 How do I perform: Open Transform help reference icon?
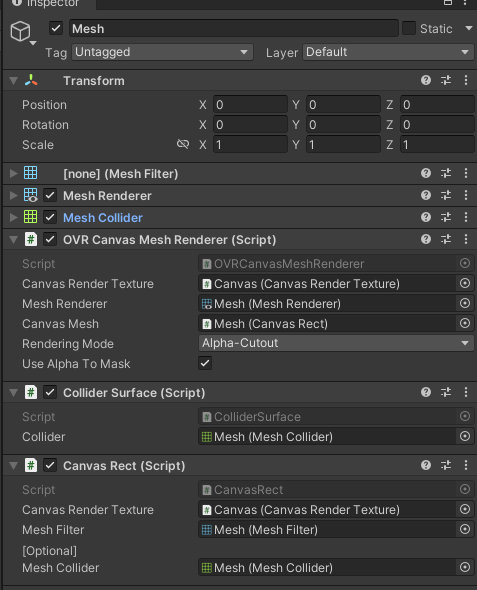(426, 80)
